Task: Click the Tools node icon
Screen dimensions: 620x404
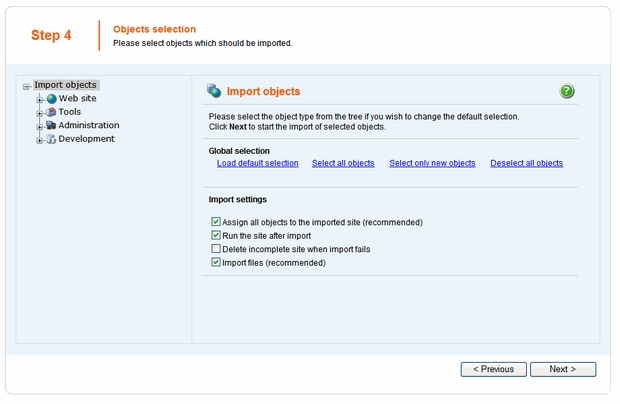Action: (51, 112)
